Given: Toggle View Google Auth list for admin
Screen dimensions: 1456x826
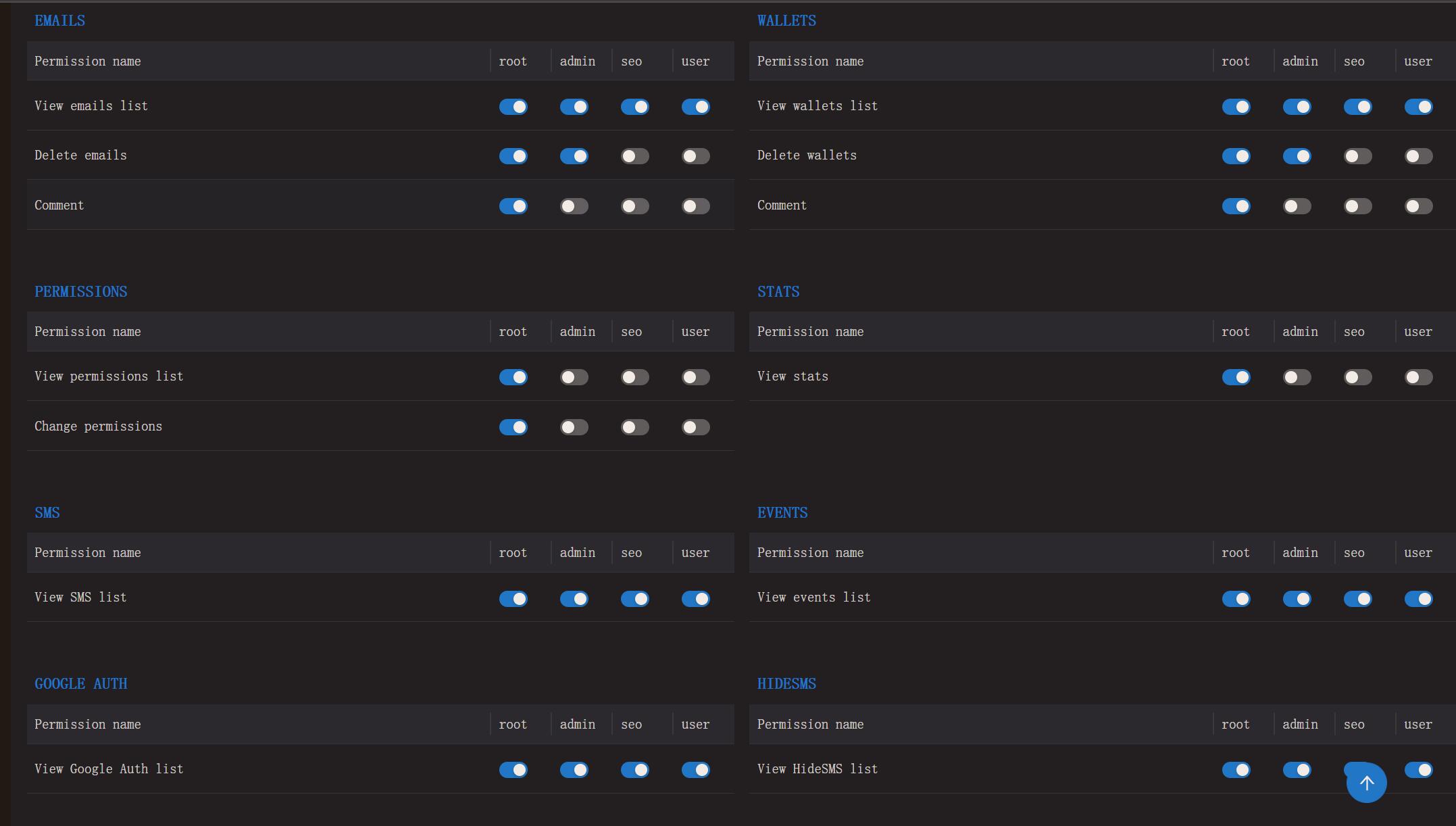Looking at the screenshot, I should tap(574, 770).
